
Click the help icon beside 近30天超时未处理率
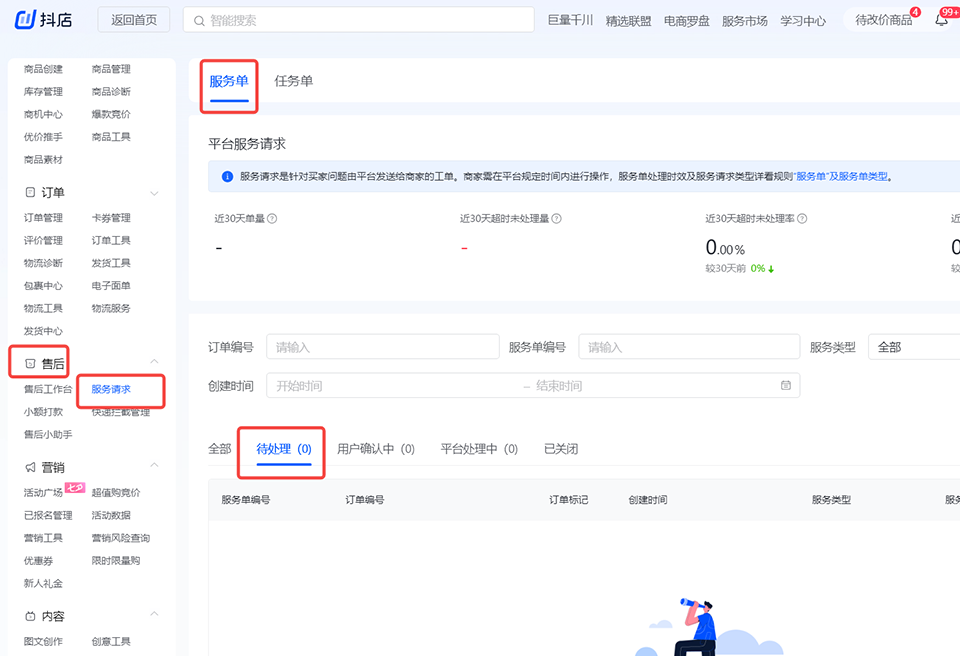click(802, 218)
